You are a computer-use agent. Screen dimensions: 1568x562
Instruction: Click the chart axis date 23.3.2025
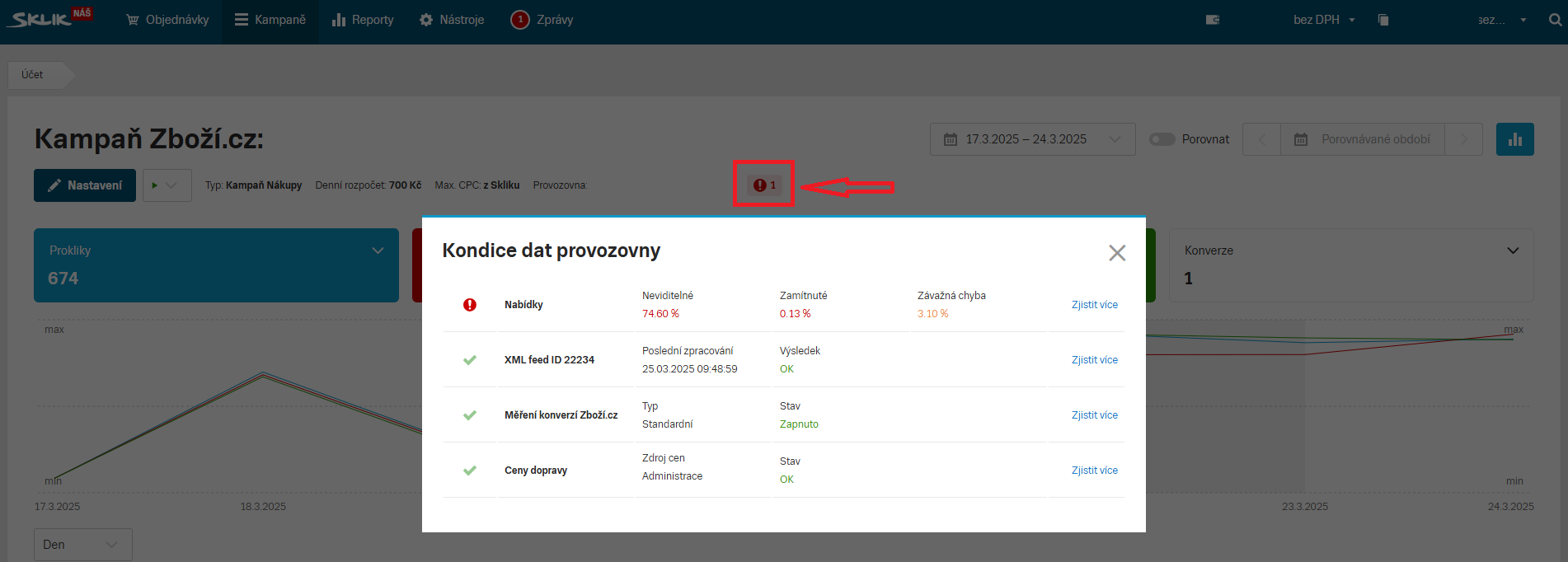1305,507
